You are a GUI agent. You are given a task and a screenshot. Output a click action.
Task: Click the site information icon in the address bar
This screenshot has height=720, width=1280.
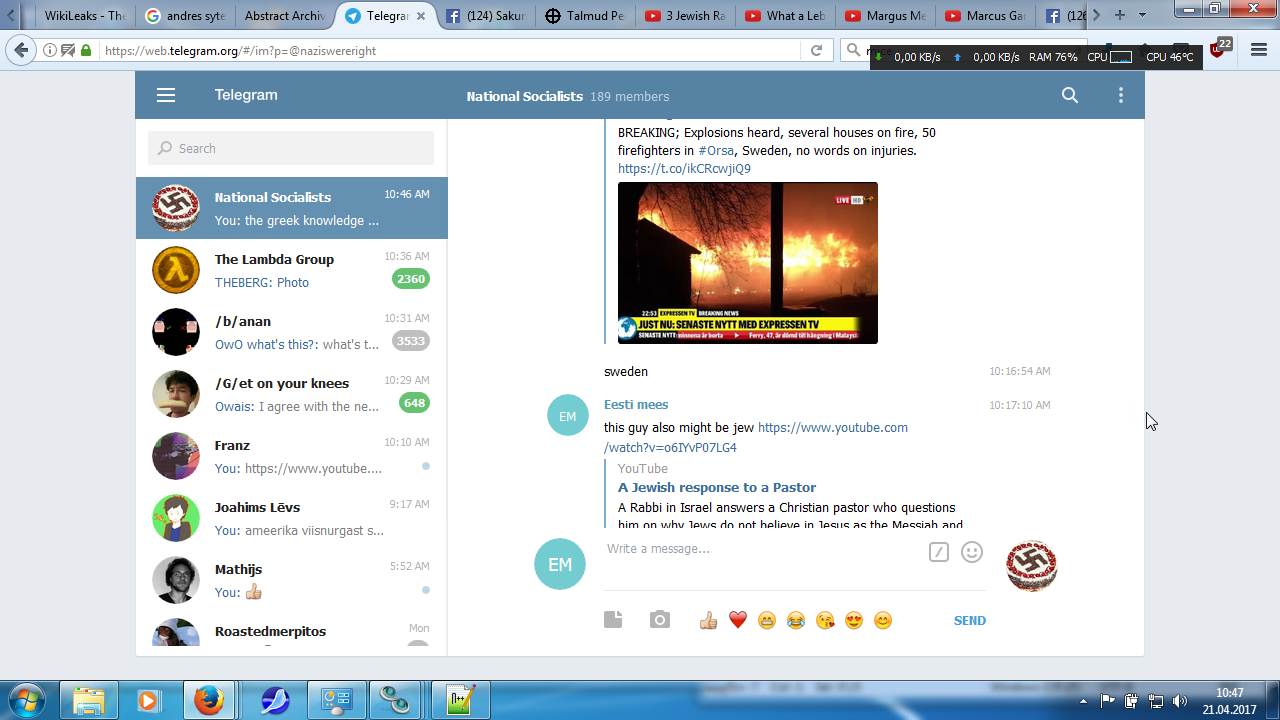[50, 50]
